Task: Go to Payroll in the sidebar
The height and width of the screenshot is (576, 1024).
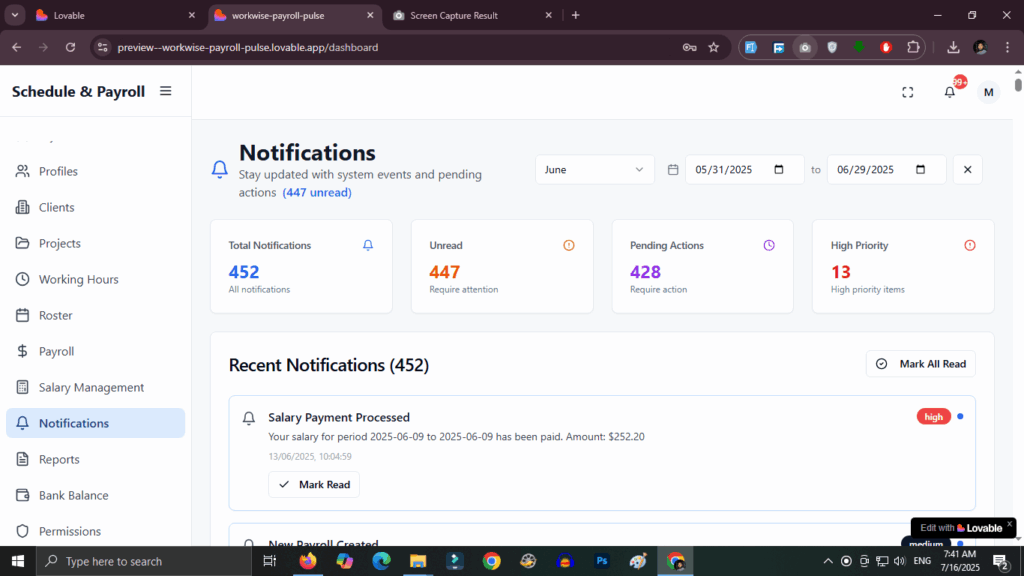Action: 56,351
